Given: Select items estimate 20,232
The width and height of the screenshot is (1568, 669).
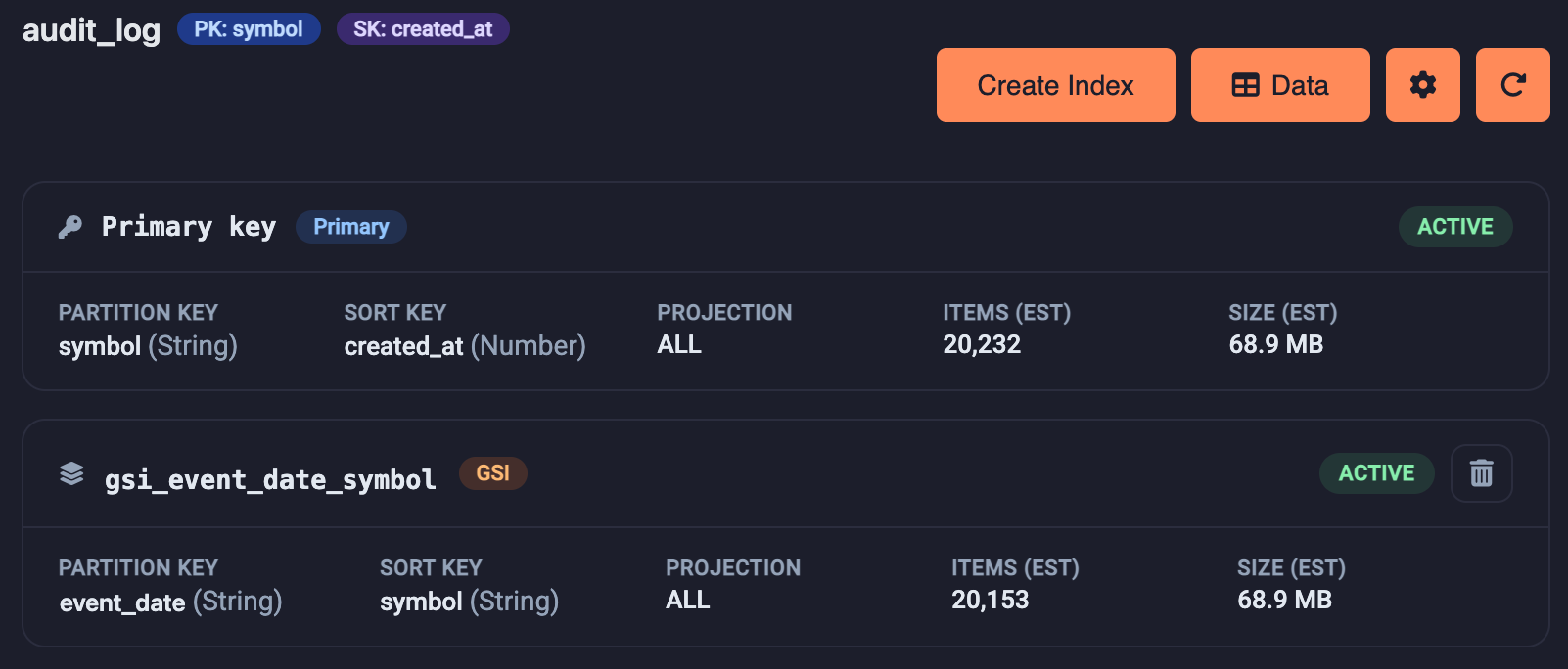Looking at the screenshot, I should [982, 344].
